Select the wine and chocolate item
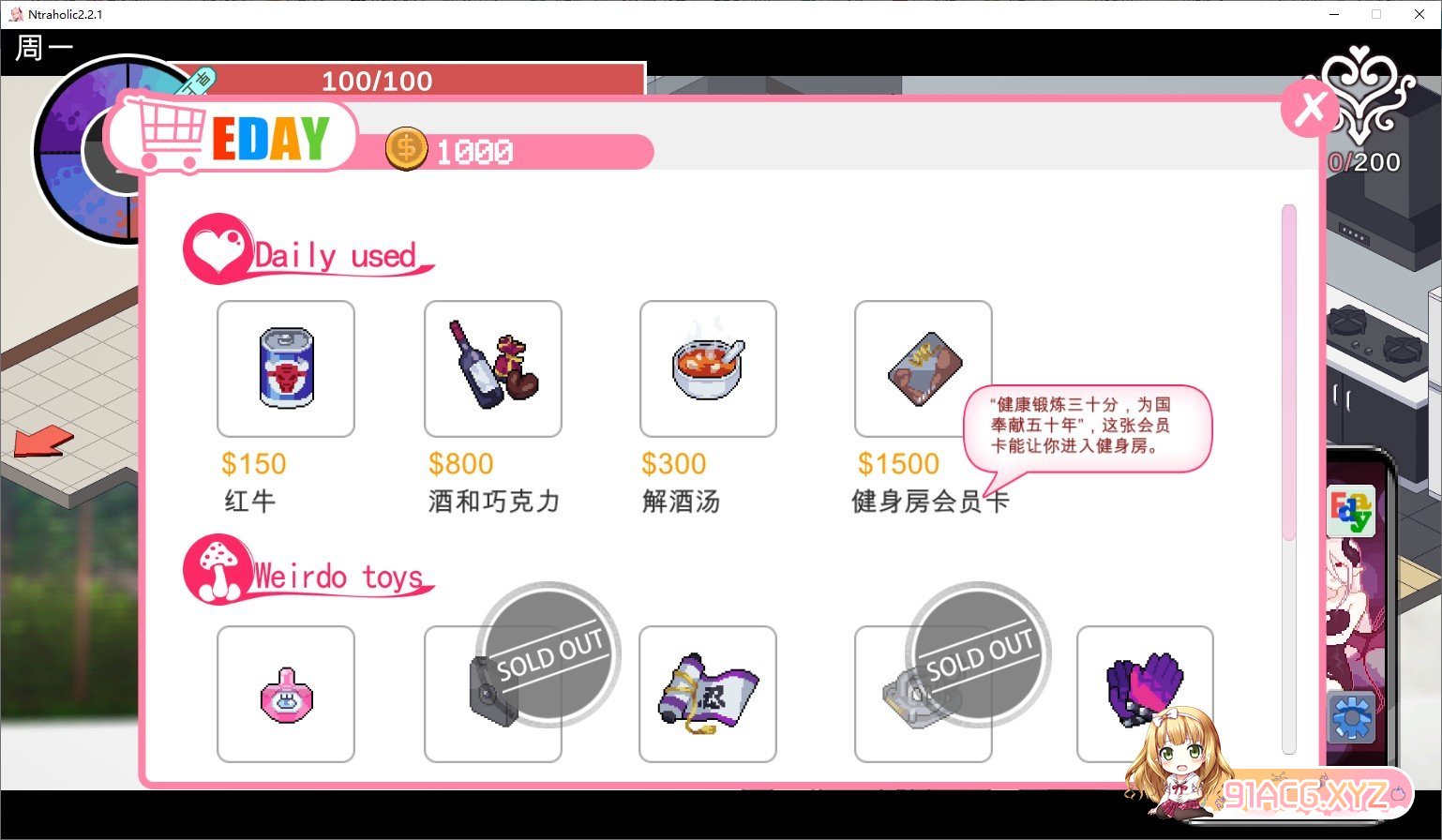This screenshot has width=1442, height=840. coord(493,368)
